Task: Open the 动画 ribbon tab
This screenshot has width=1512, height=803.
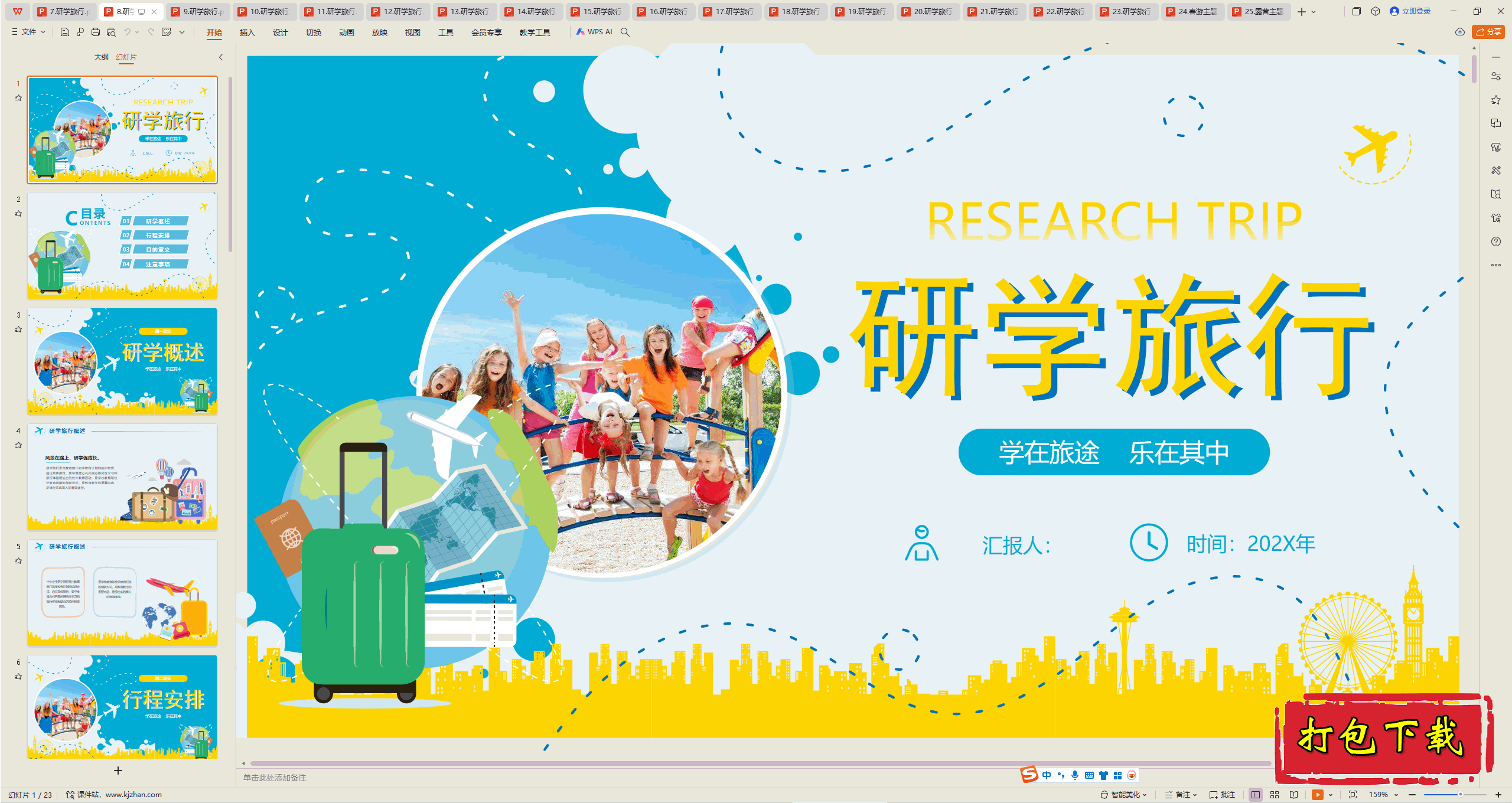Action: coord(346,32)
